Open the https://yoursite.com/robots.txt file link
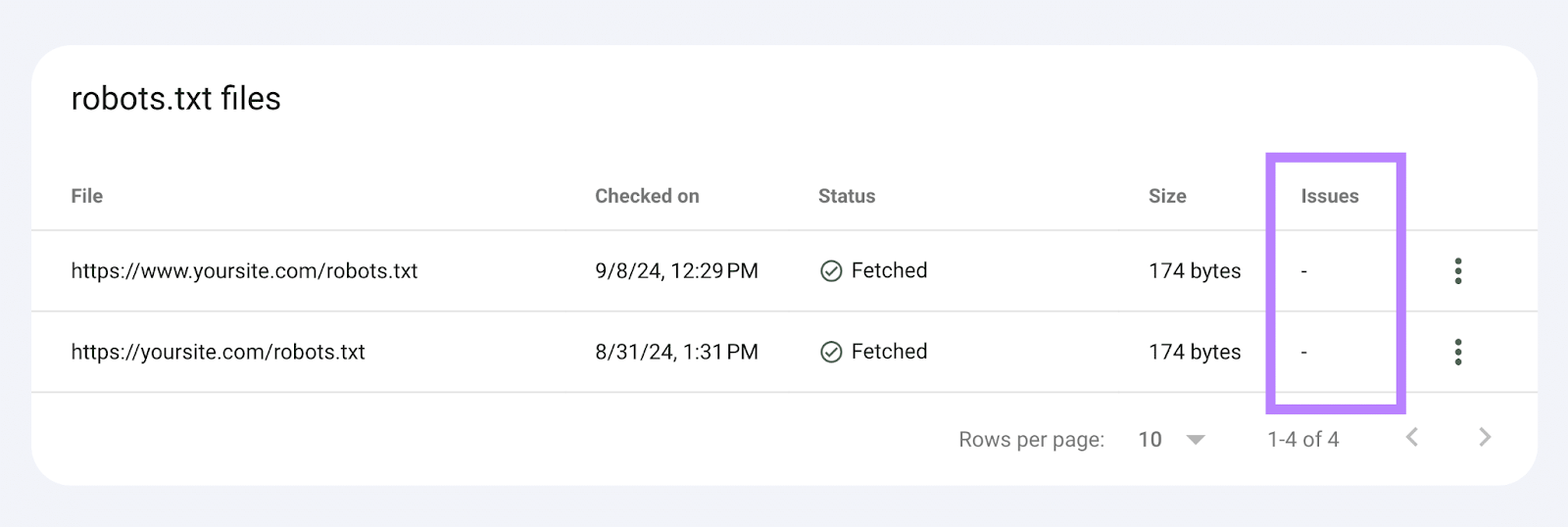This screenshot has width=1568, height=527. click(x=218, y=352)
